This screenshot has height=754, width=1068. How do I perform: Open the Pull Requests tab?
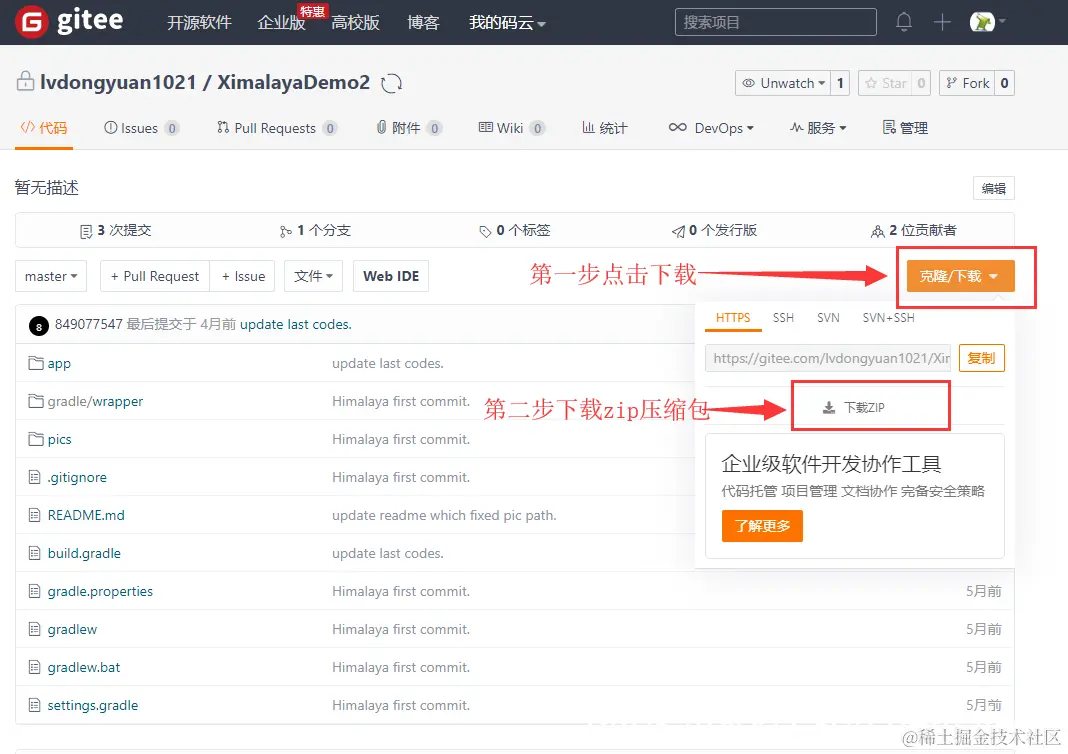(x=277, y=128)
